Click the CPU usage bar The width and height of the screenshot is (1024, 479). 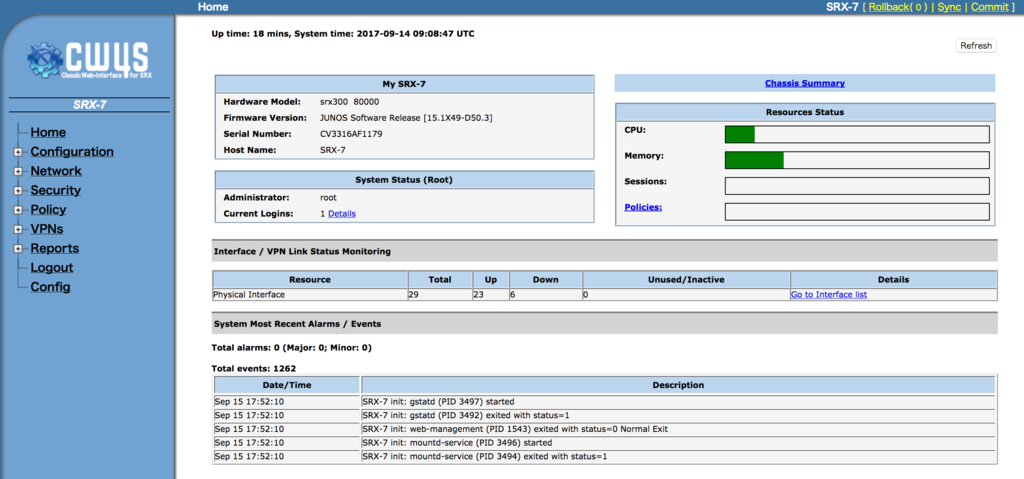click(x=857, y=135)
